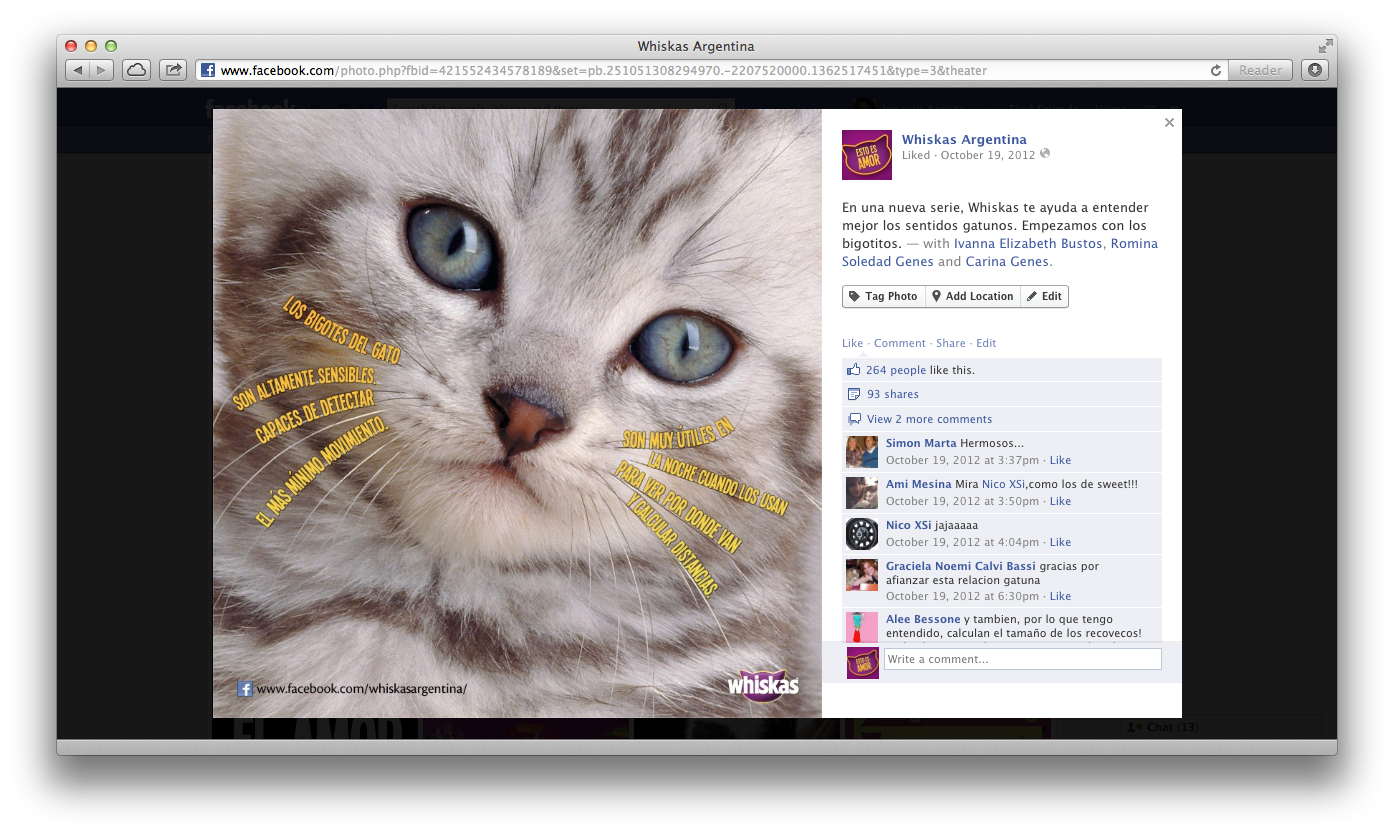This screenshot has height=834, width=1394.
Task: Go forward with Safari's forward arrow
Action: click(x=102, y=70)
